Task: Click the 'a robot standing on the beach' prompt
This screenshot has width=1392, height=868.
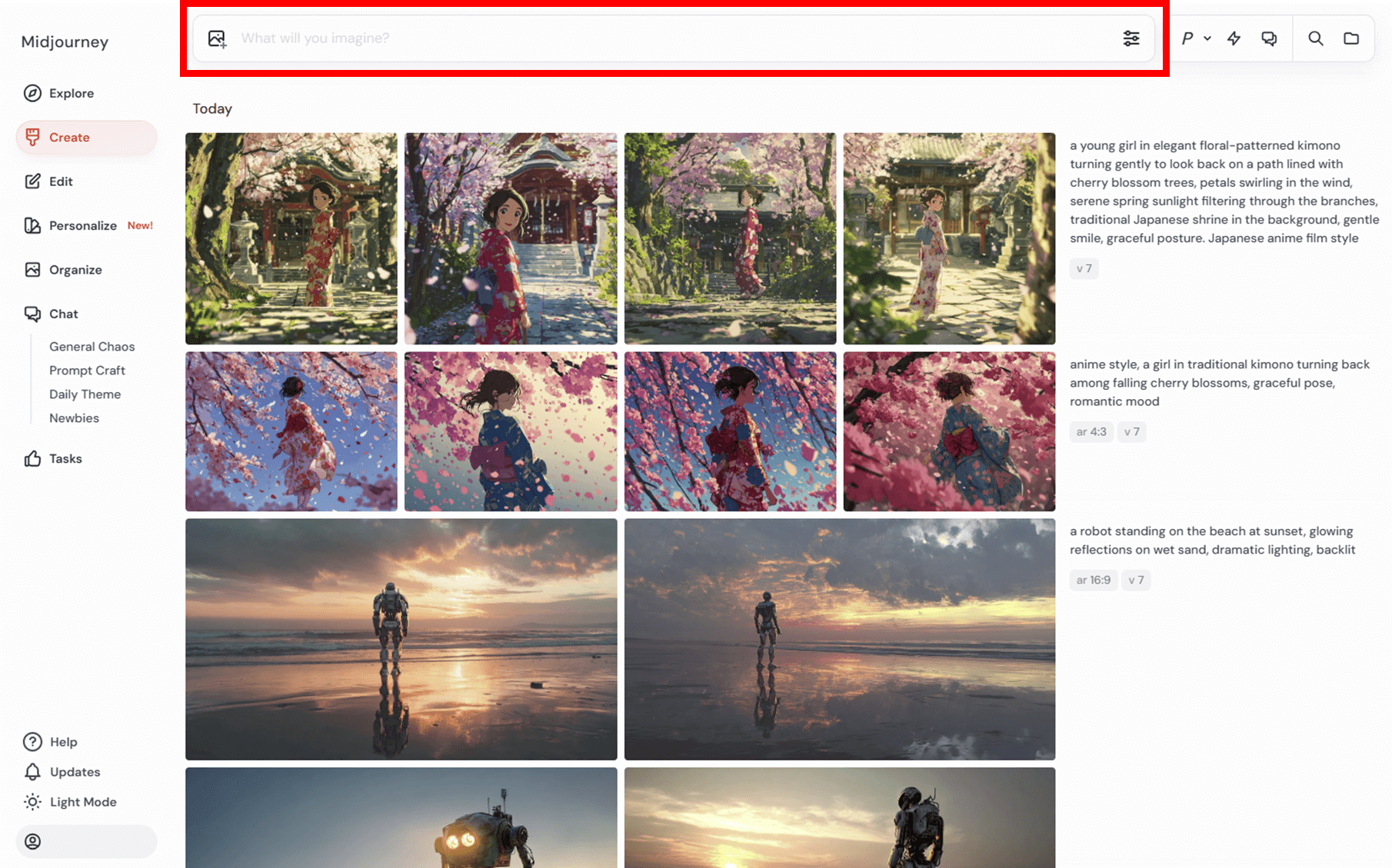Action: (1213, 540)
